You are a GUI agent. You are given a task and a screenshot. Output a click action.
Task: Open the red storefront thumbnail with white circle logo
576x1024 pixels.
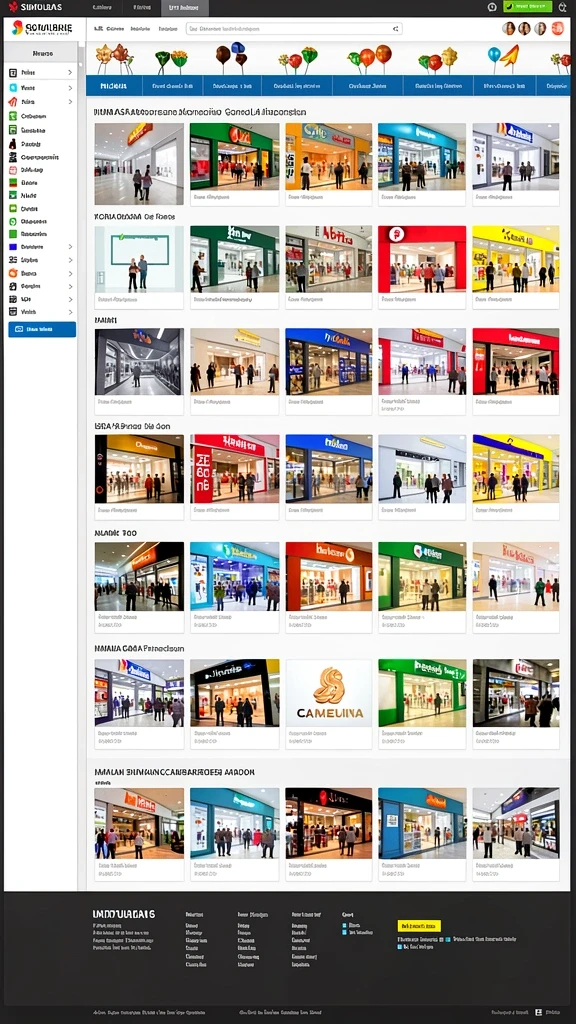click(422, 259)
